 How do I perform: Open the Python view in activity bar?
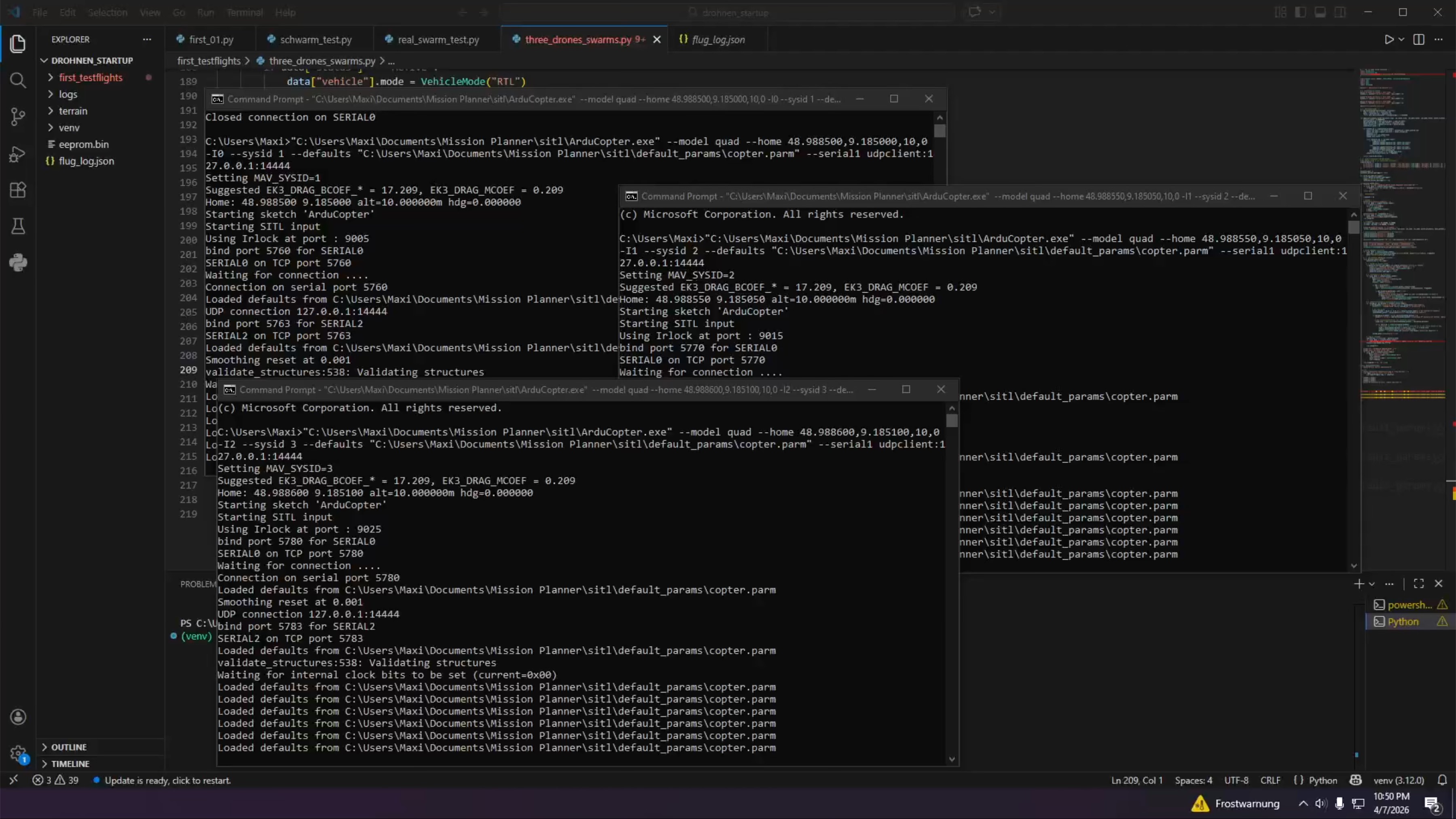coord(18,263)
